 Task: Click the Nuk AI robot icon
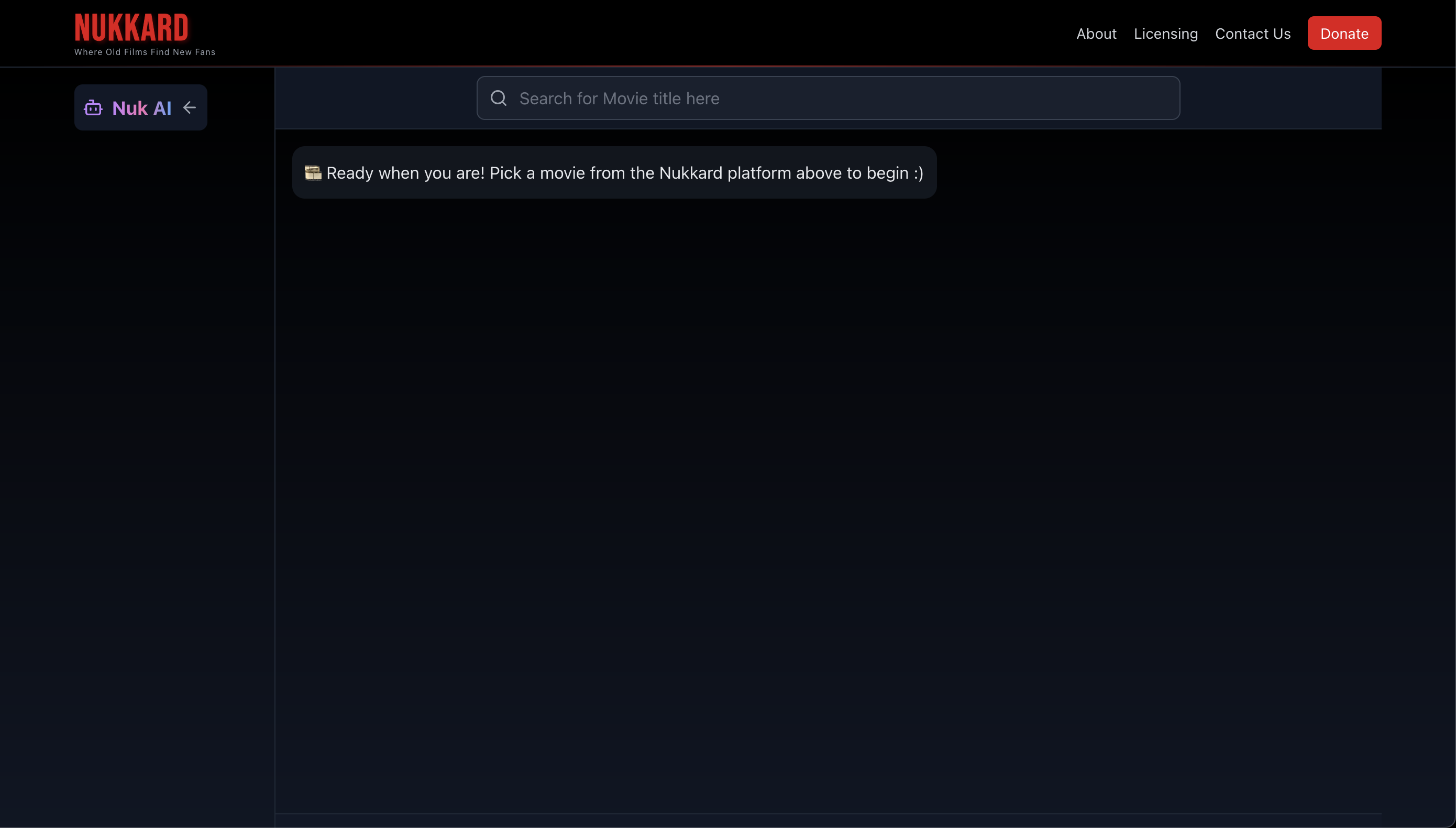(x=93, y=107)
